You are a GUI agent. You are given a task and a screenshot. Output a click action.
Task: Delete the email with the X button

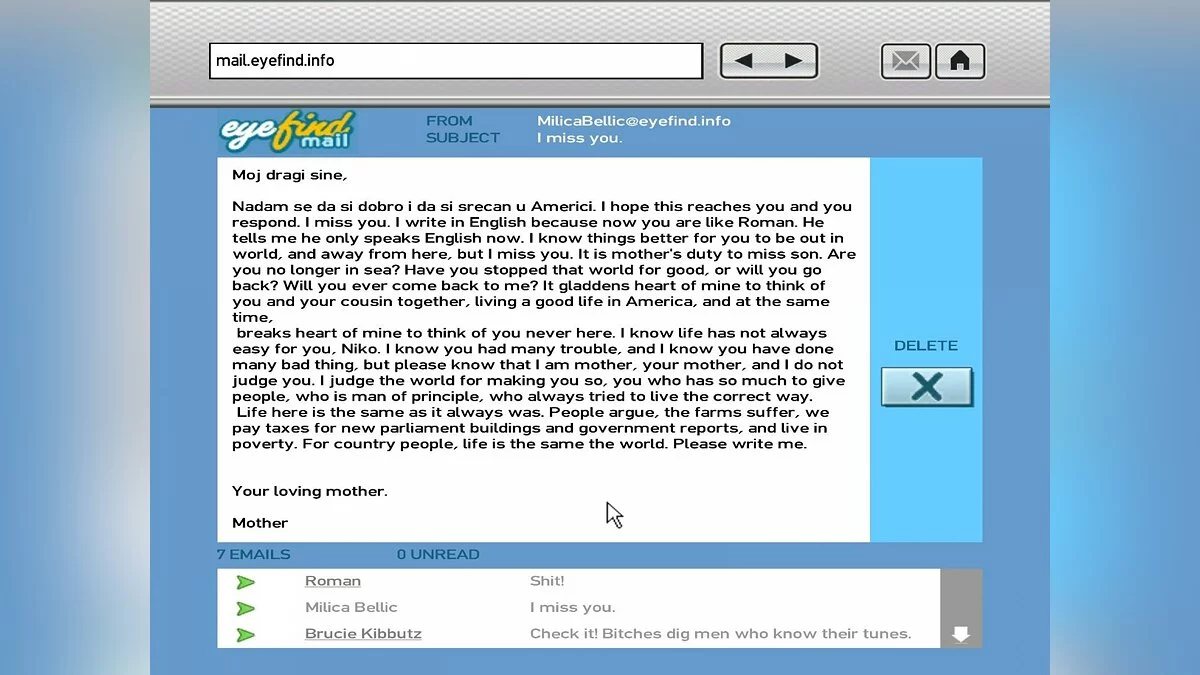pos(927,387)
